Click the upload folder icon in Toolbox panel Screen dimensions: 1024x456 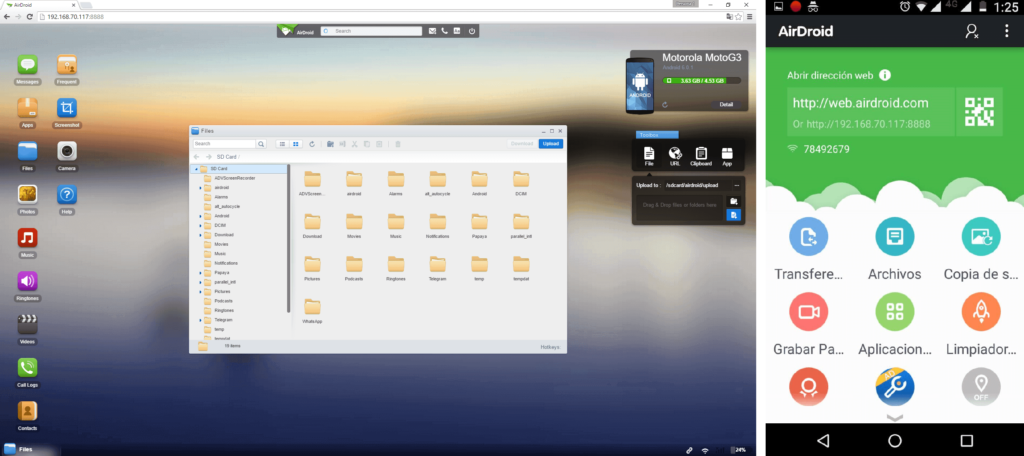(x=733, y=201)
